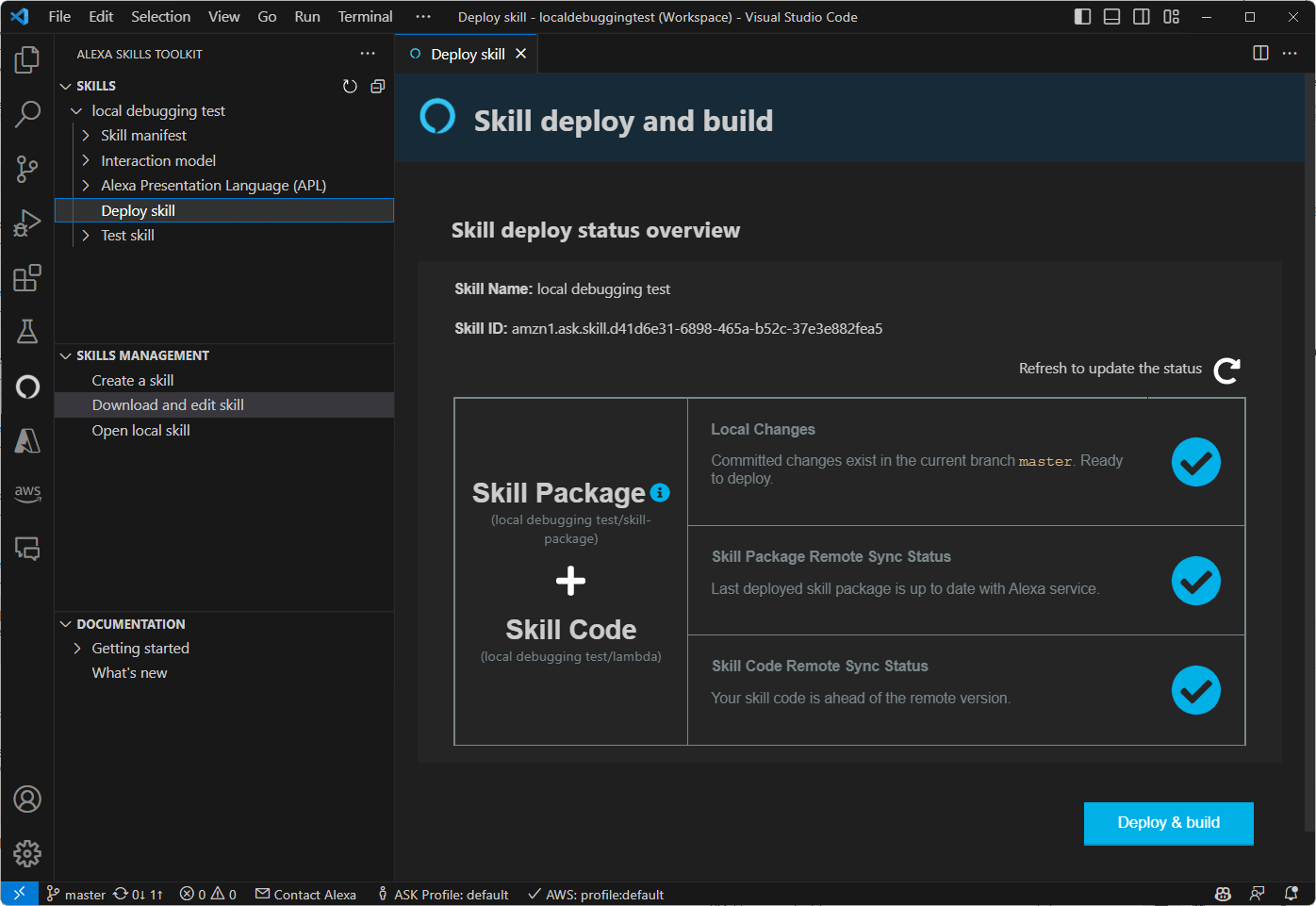Select the Alexa Skills Toolkit sidebar icon
The image size is (1316, 906).
click(x=27, y=387)
